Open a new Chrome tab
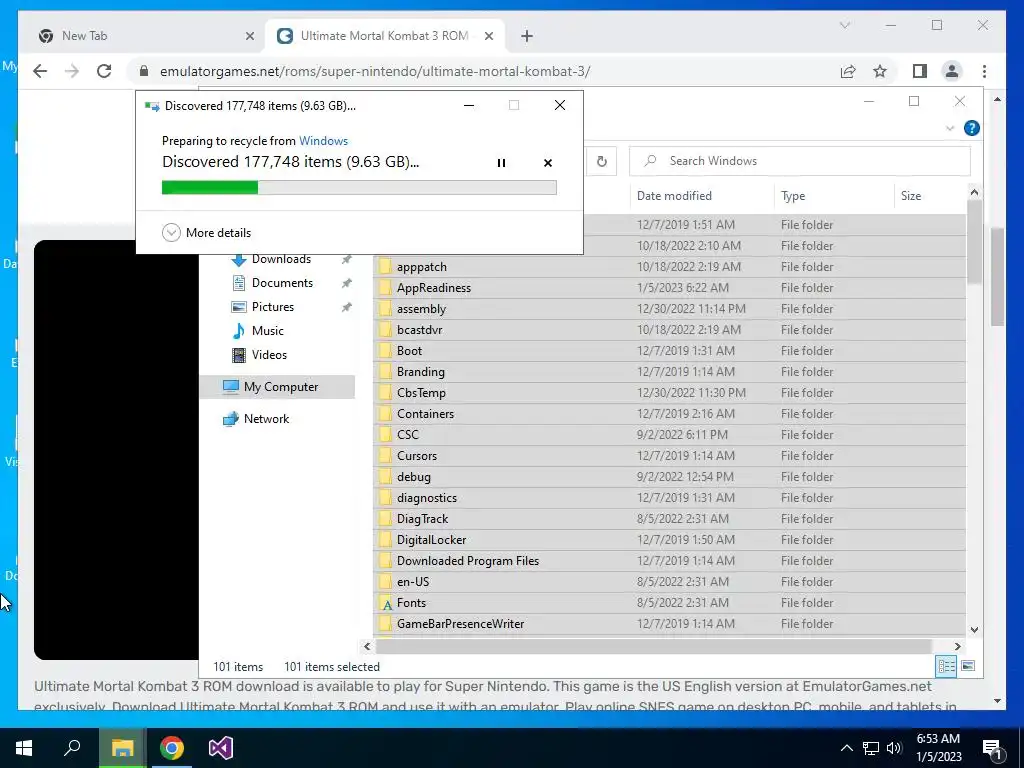Screen dimensions: 1024x768 point(527,37)
